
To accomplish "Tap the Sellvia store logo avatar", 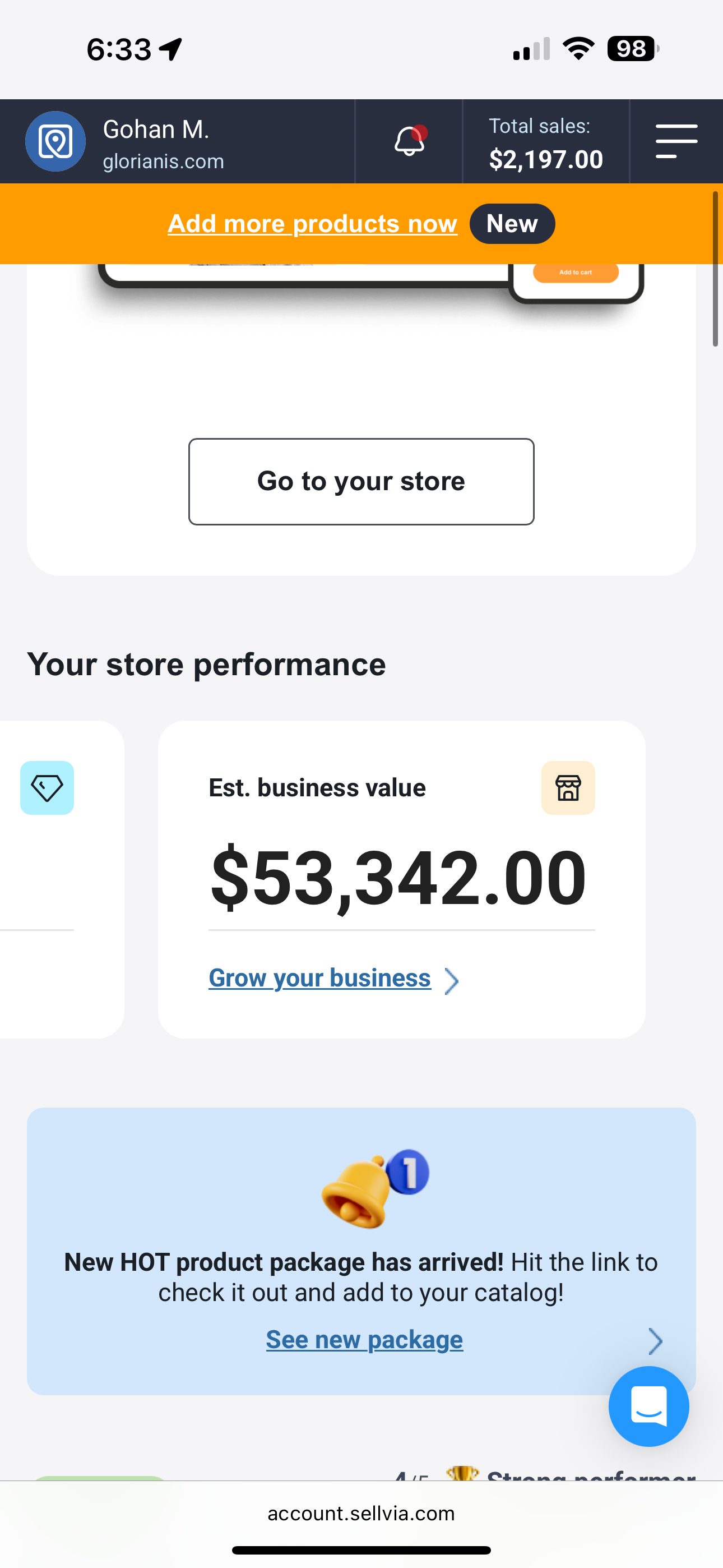I will coord(55,141).
